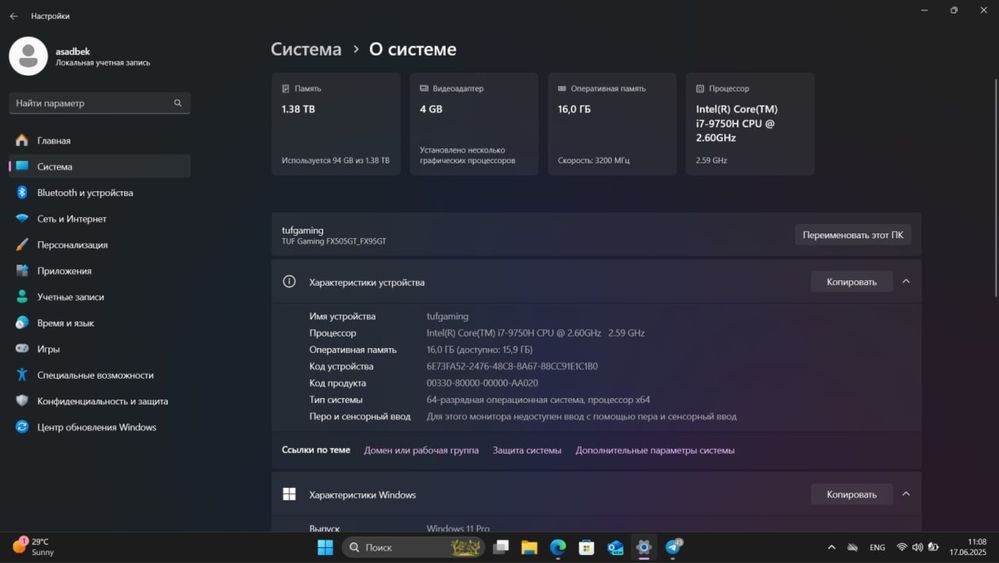Screen dimensions: 999x563
Task: Open the Память 1.38 TB storage card
Action: coord(336,124)
